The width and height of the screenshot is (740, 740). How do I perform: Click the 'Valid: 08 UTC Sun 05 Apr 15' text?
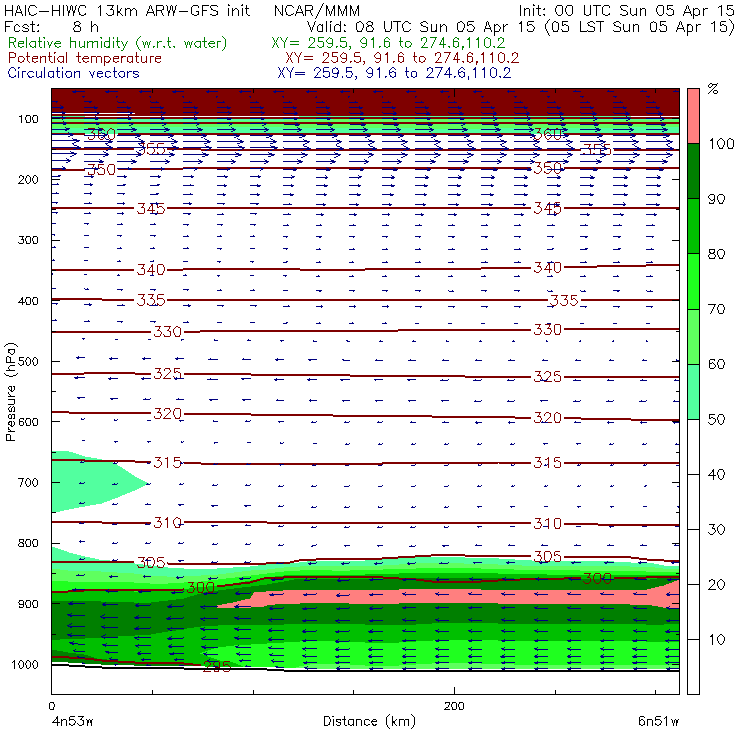pos(421,27)
